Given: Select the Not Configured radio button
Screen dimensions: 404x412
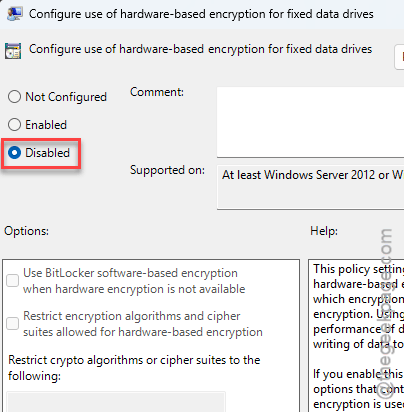Looking at the screenshot, I should pos(14,97).
